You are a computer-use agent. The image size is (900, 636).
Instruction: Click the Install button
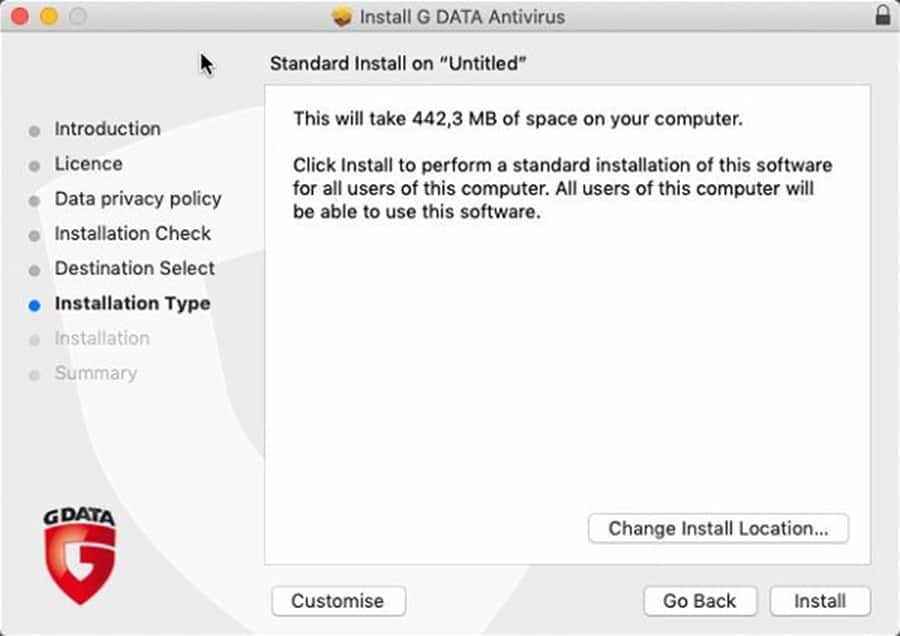(820, 601)
